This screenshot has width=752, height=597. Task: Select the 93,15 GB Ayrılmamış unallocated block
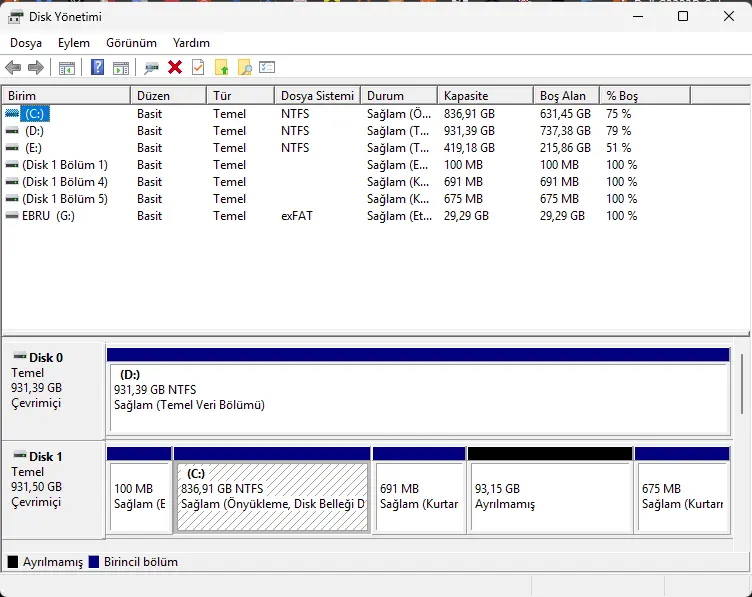550,490
